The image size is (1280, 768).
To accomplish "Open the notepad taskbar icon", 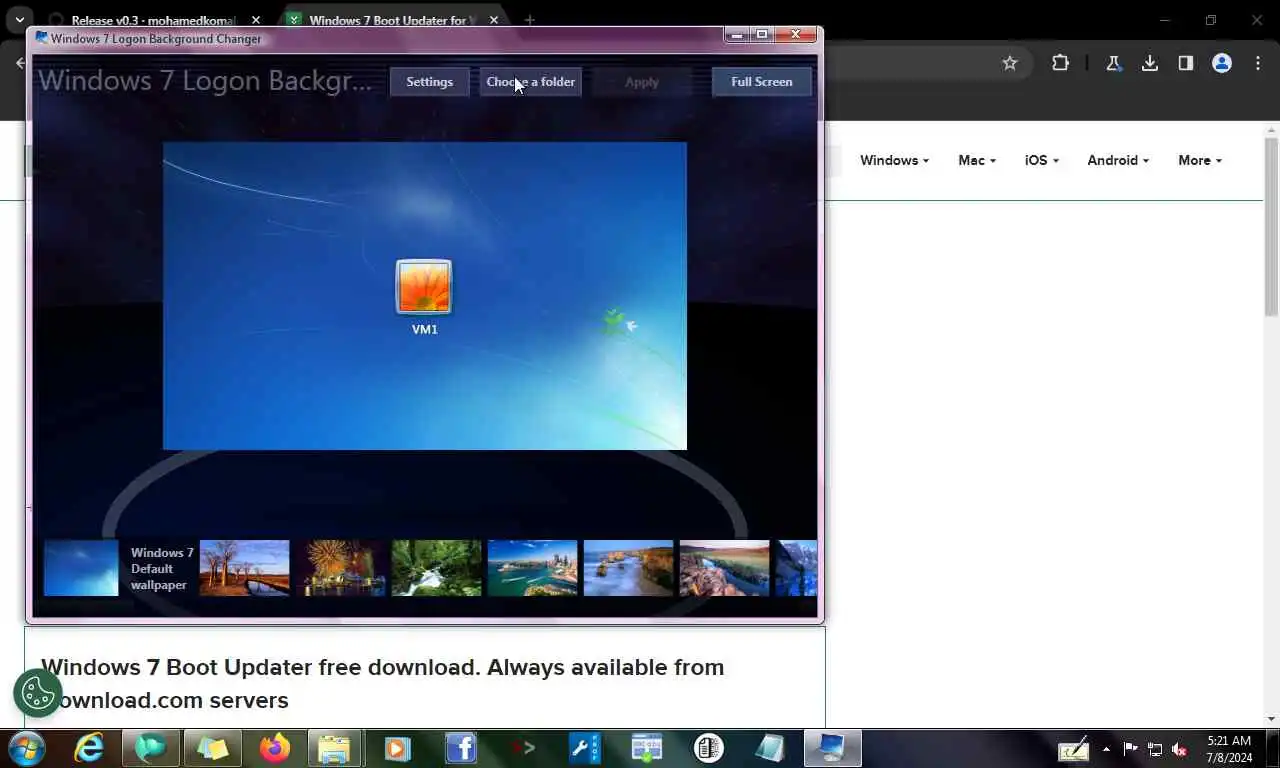I will (770, 748).
